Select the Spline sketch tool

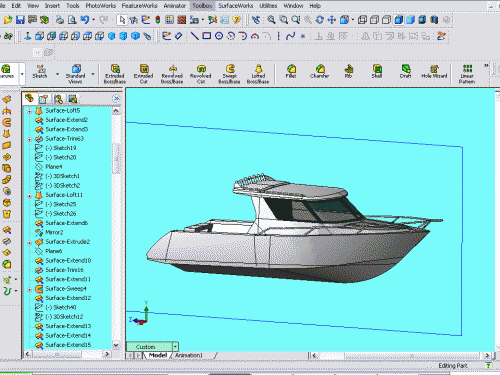click(x=290, y=36)
